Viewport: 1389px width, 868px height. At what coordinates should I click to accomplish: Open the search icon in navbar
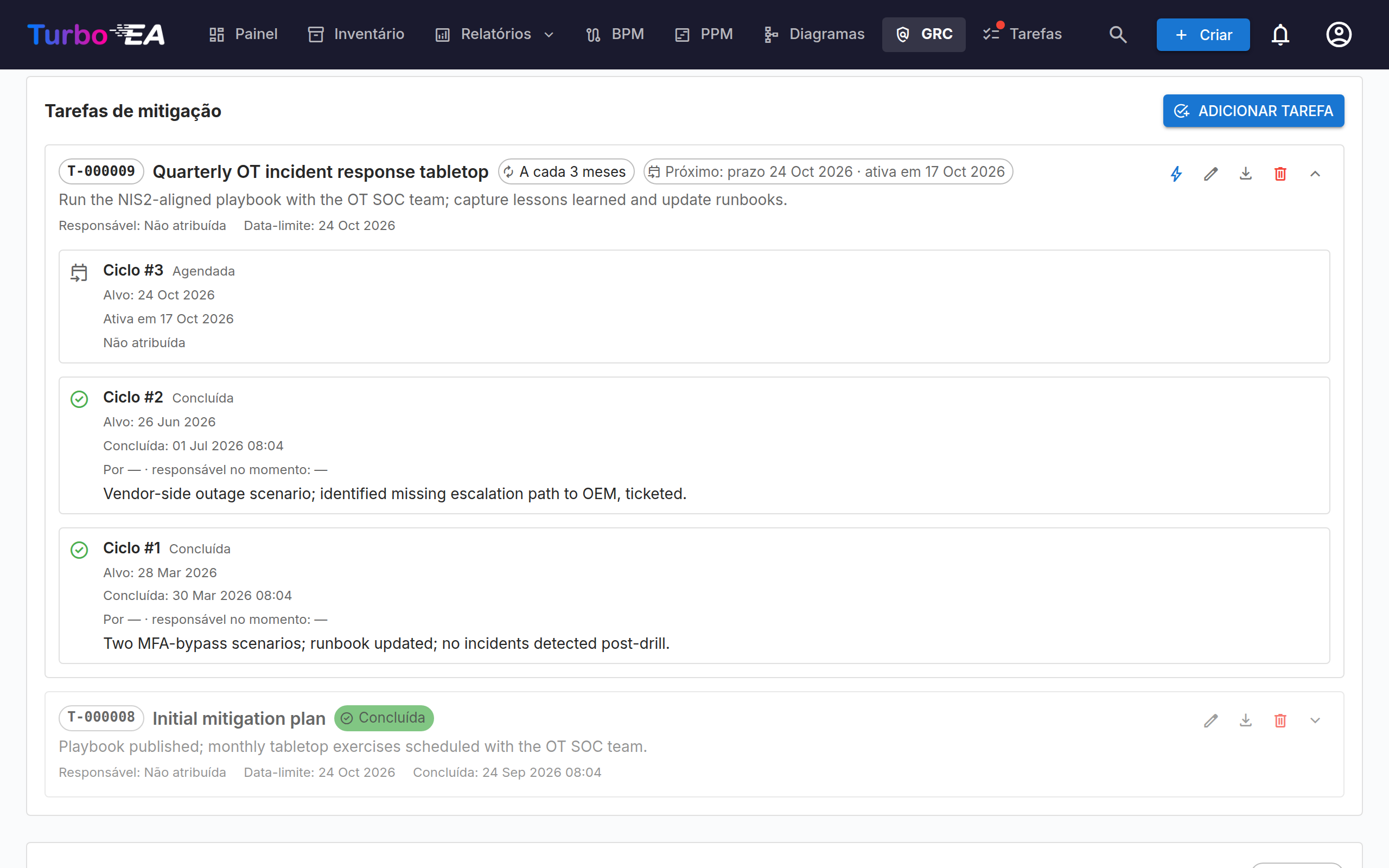click(1118, 34)
